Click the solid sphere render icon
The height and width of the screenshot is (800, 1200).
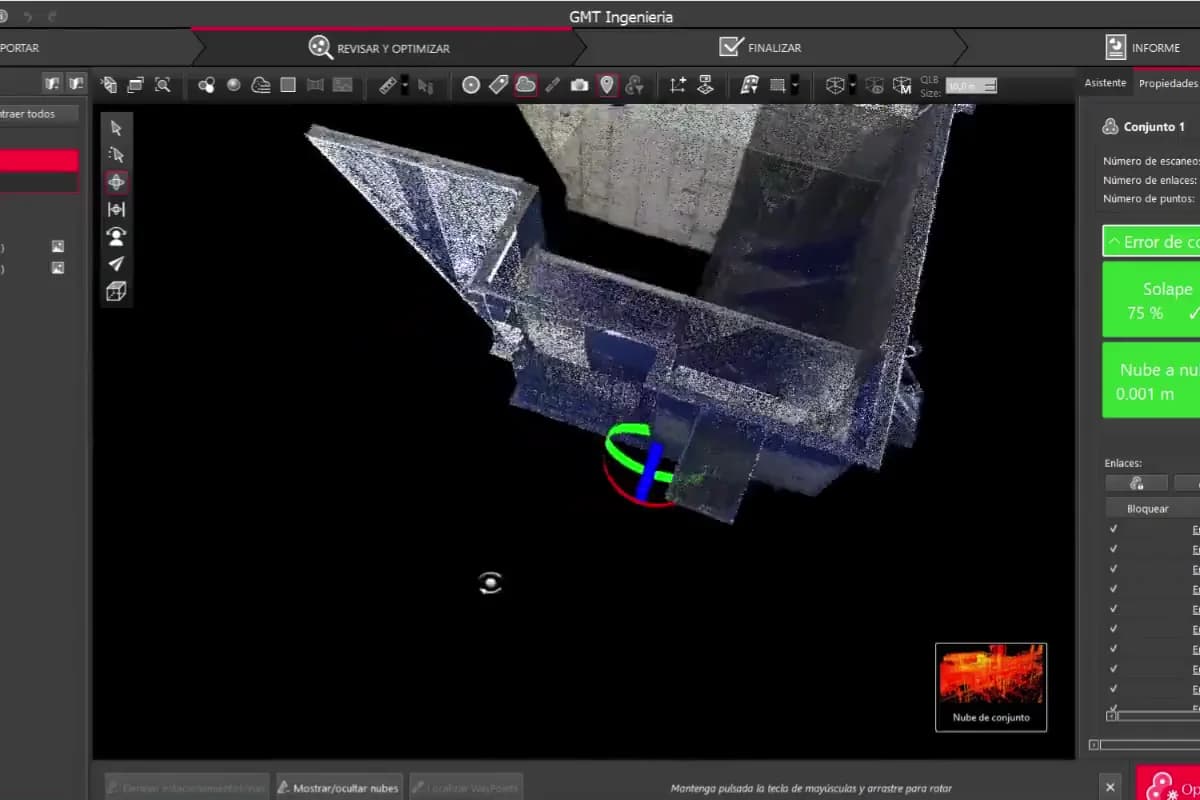(234, 85)
